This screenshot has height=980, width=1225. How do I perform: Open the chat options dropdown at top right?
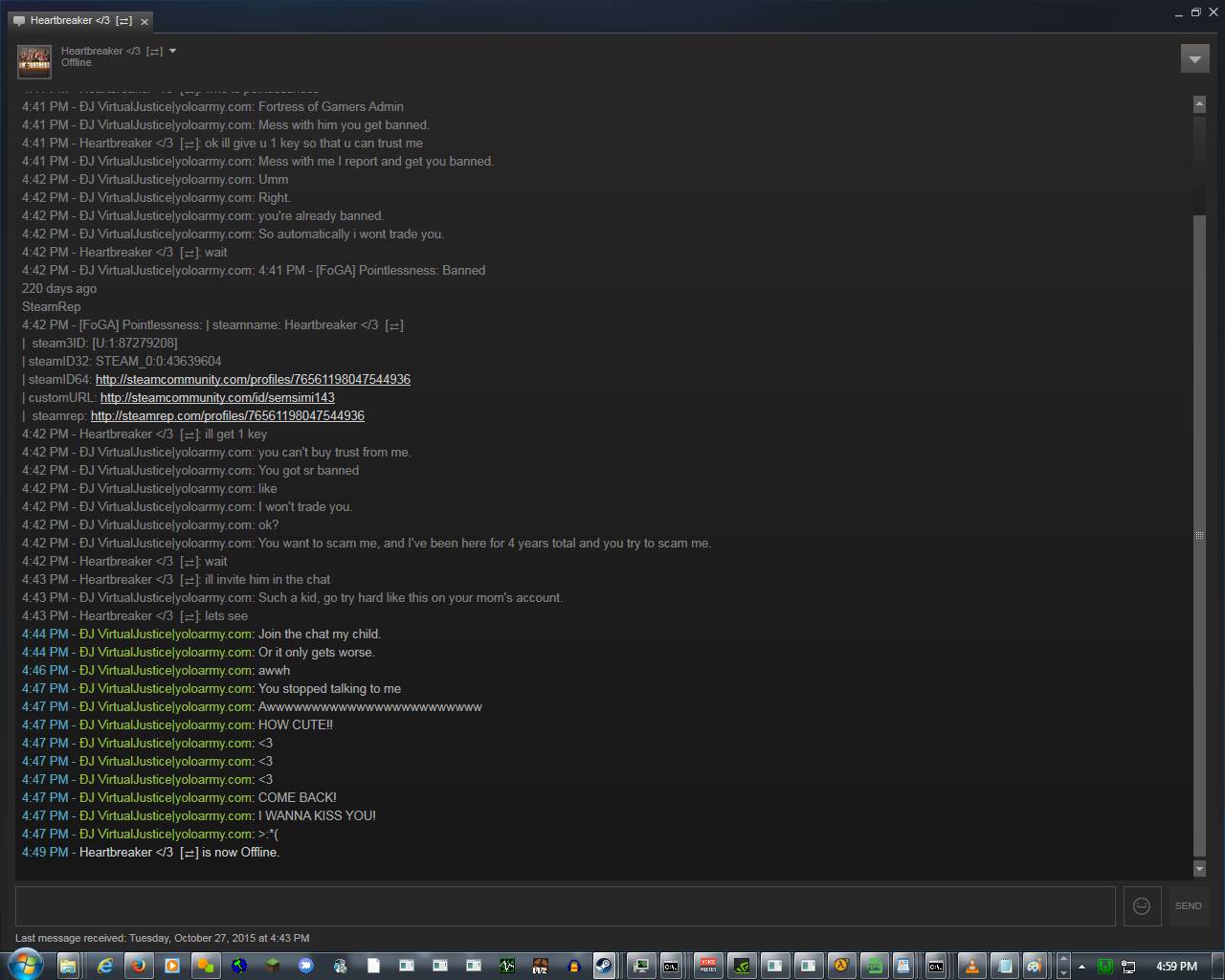pyautogui.click(x=1194, y=59)
